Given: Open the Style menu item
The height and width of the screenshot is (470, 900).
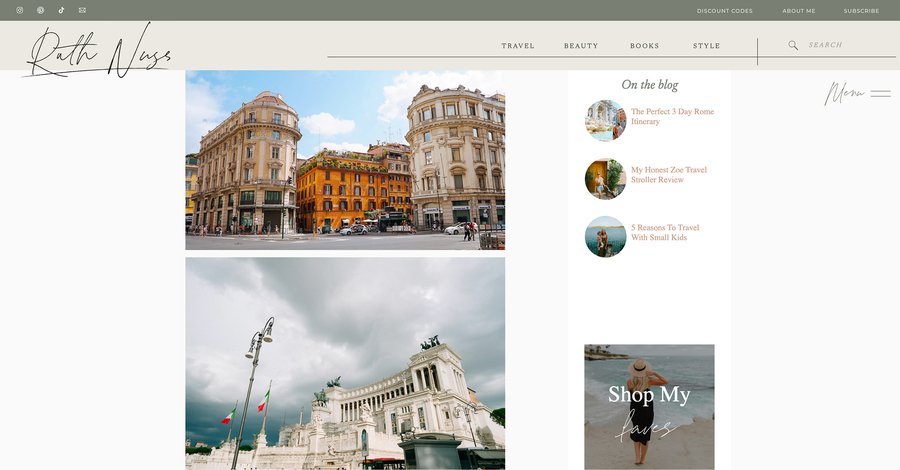Looking at the screenshot, I should (x=707, y=46).
